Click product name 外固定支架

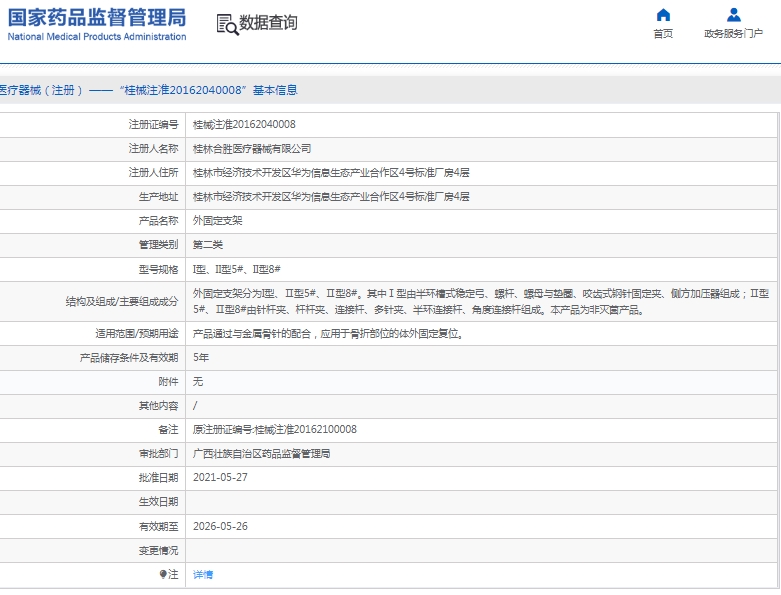[x=218, y=221]
